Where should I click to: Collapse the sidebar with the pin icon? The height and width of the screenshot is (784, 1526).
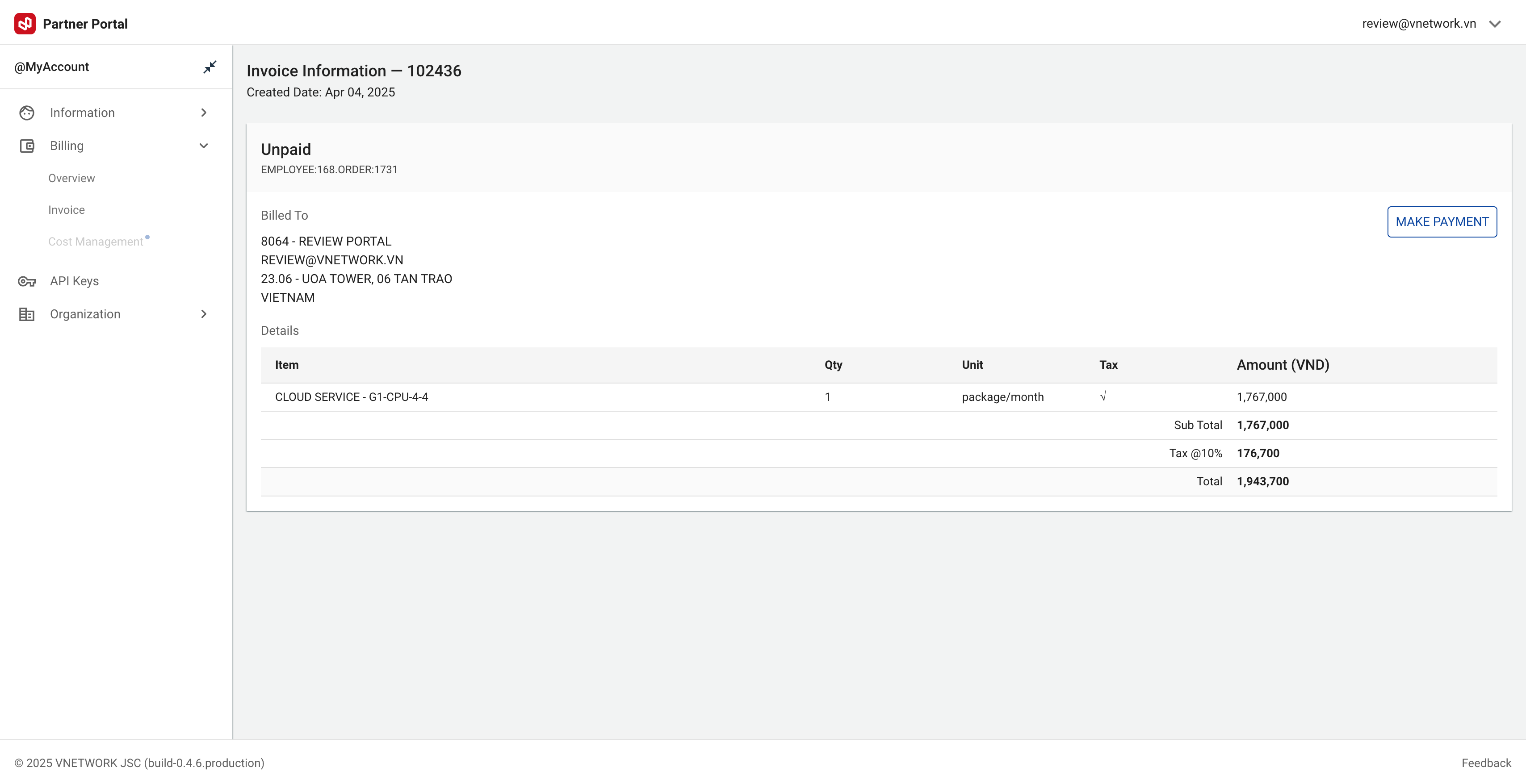click(x=210, y=67)
